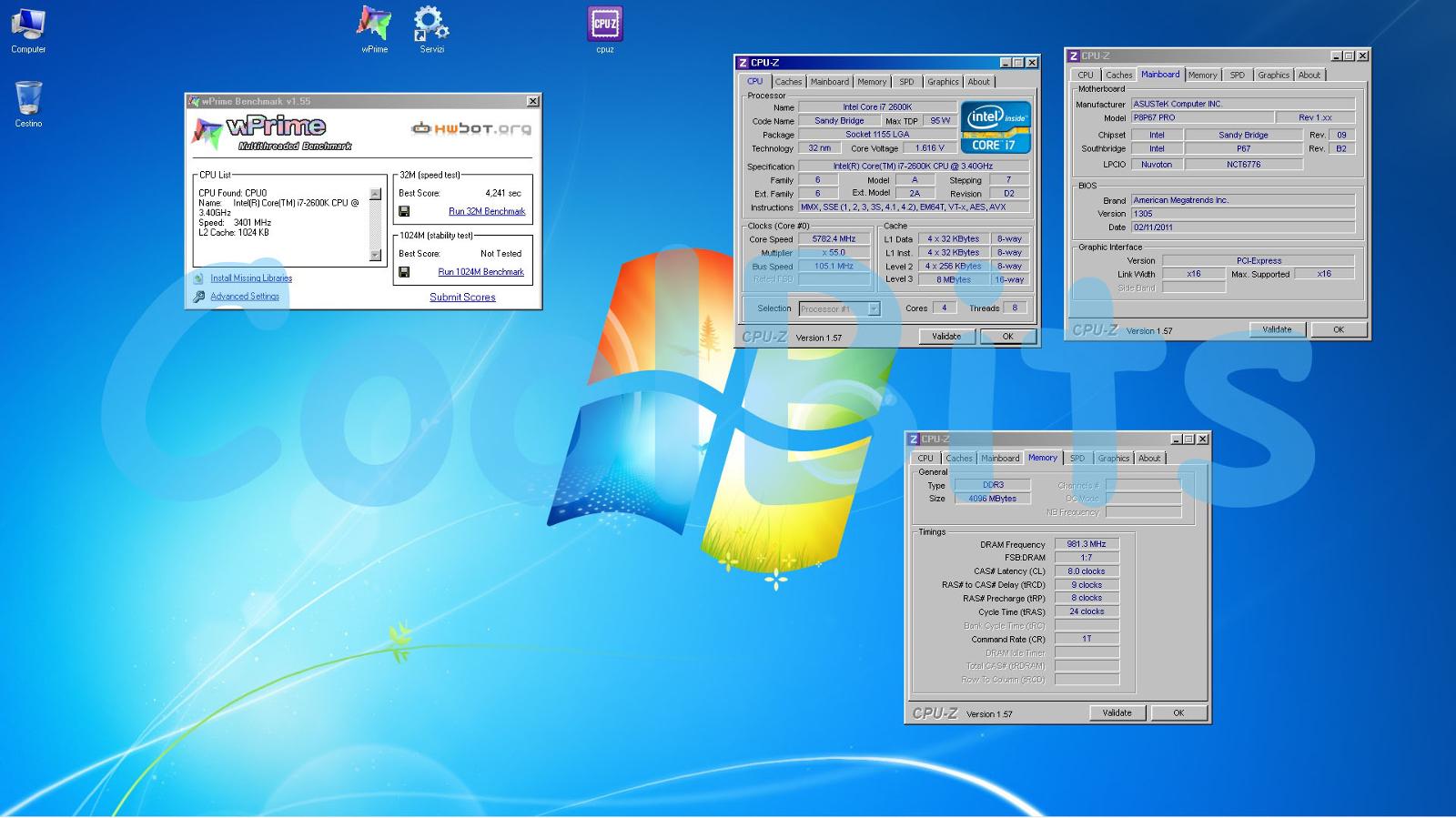
Task: Close the wPrime Benchmark window
Action: 533,101
